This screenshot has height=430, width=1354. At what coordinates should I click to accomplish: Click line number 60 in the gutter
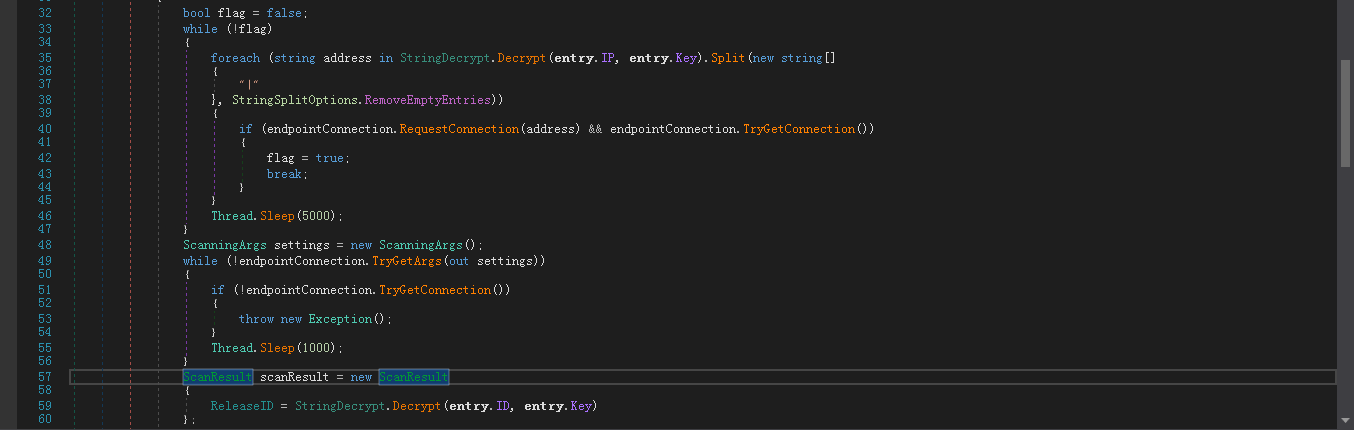point(45,420)
